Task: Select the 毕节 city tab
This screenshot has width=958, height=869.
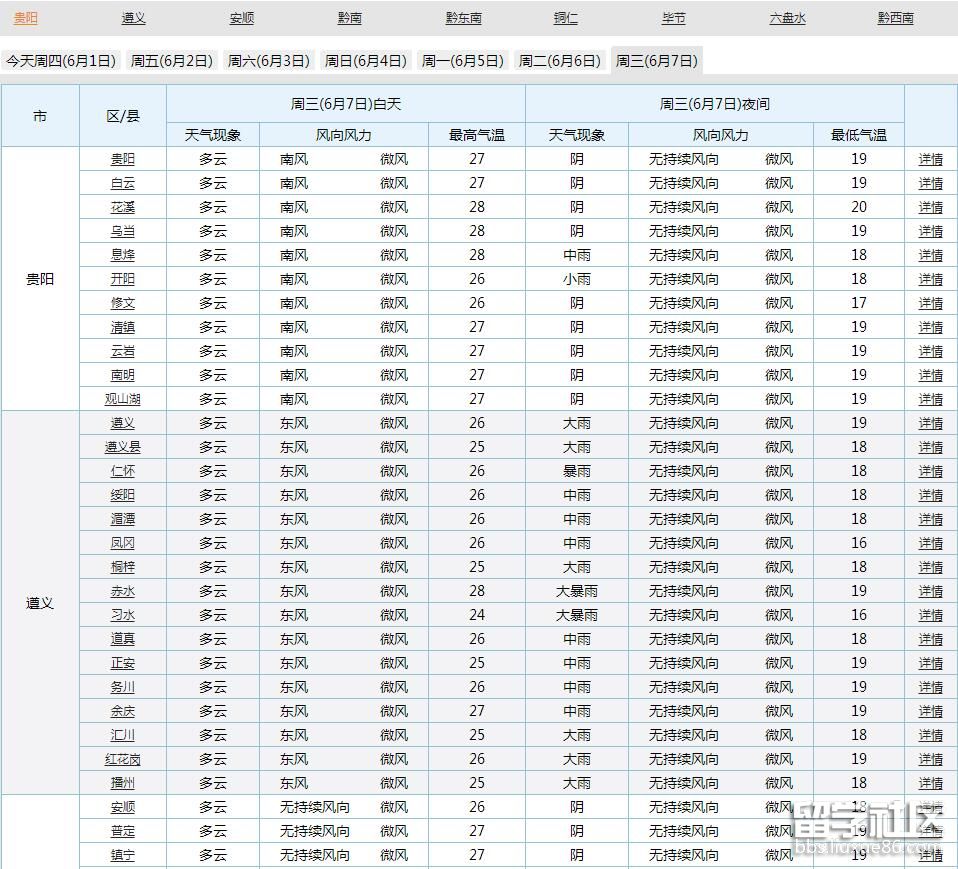Action: [674, 18]
